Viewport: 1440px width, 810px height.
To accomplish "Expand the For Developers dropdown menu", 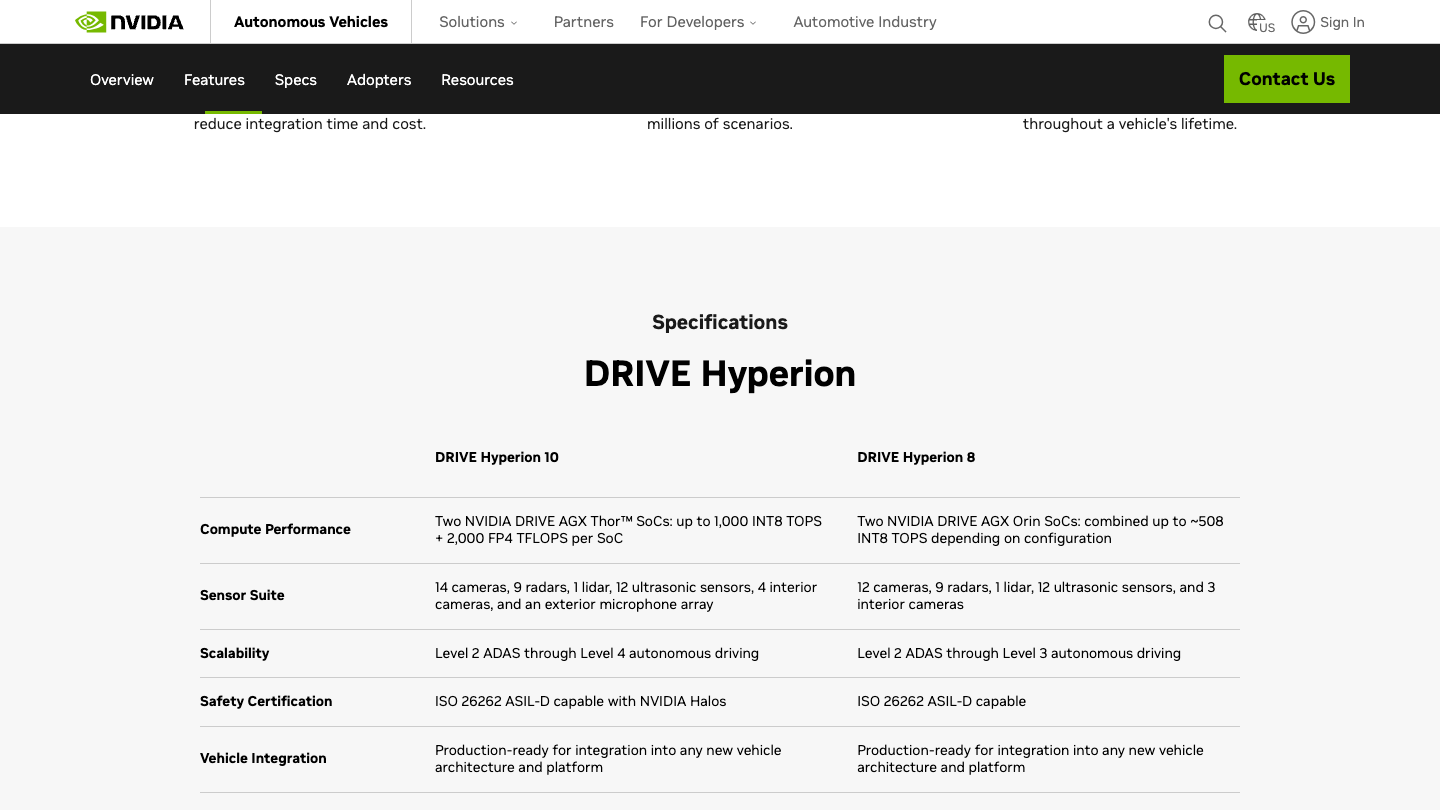I will pyautogui.click(x=698, y=22).
